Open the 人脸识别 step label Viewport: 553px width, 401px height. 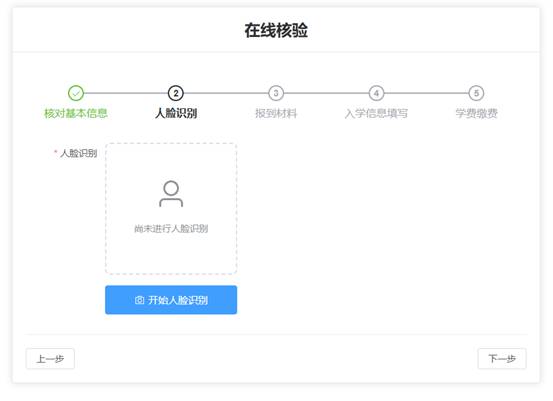coord(176,113)
